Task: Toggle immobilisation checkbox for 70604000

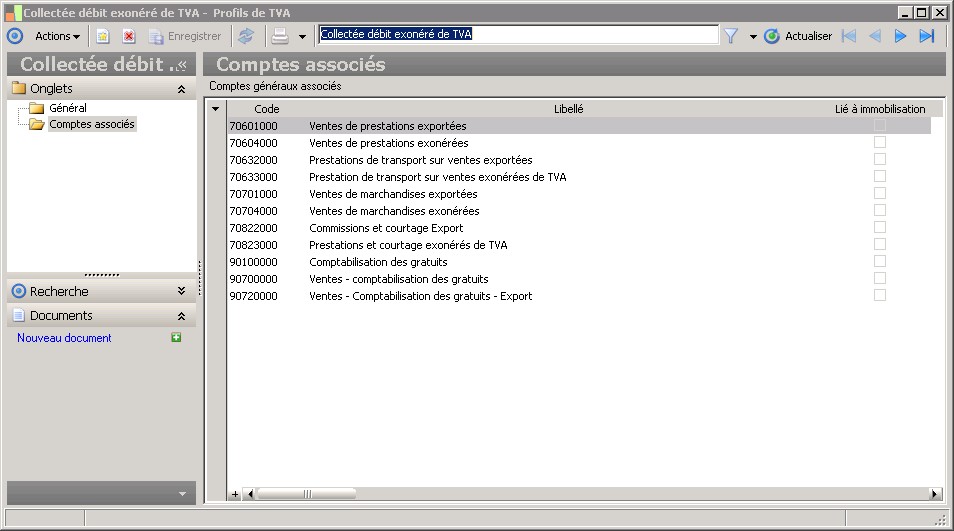Action: [x=880, y=142]
